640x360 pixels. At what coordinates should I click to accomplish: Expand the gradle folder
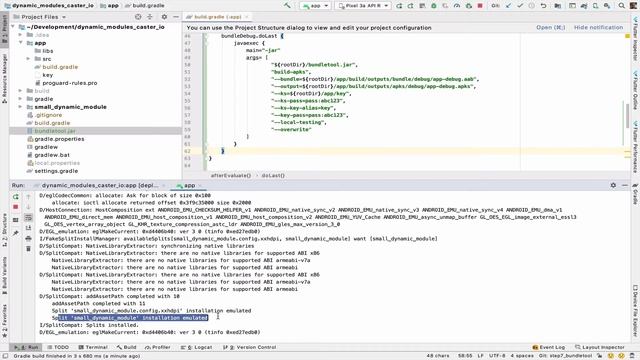coord(20,99)
